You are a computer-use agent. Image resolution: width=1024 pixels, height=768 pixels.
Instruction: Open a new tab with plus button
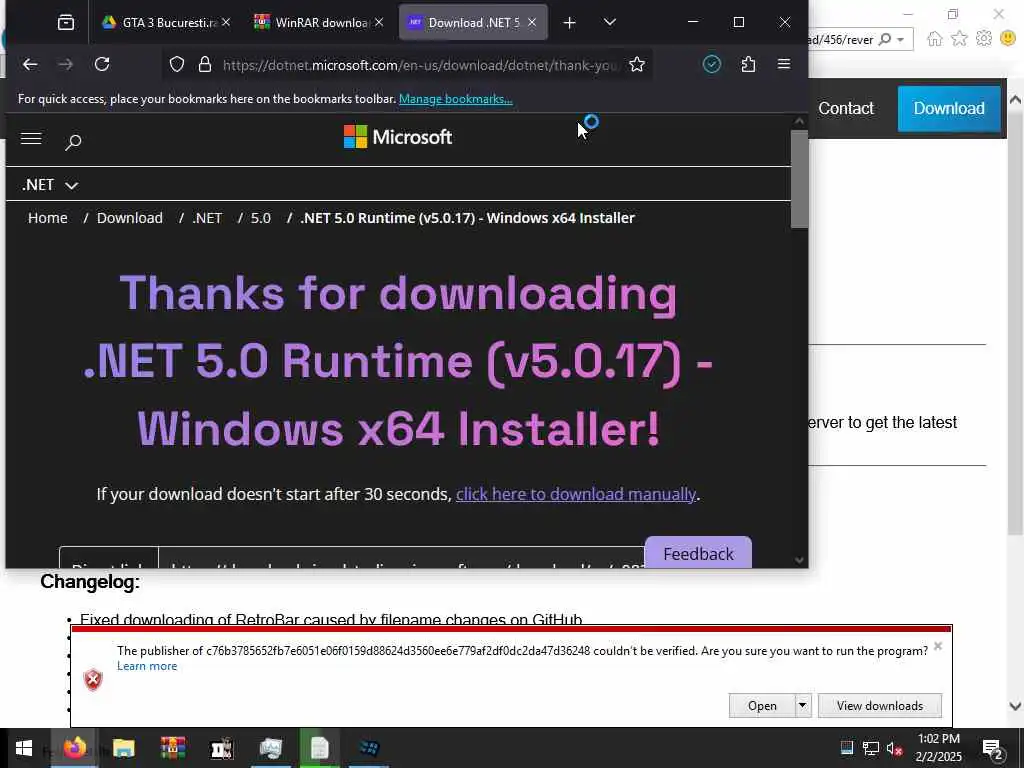click(569, 23)
